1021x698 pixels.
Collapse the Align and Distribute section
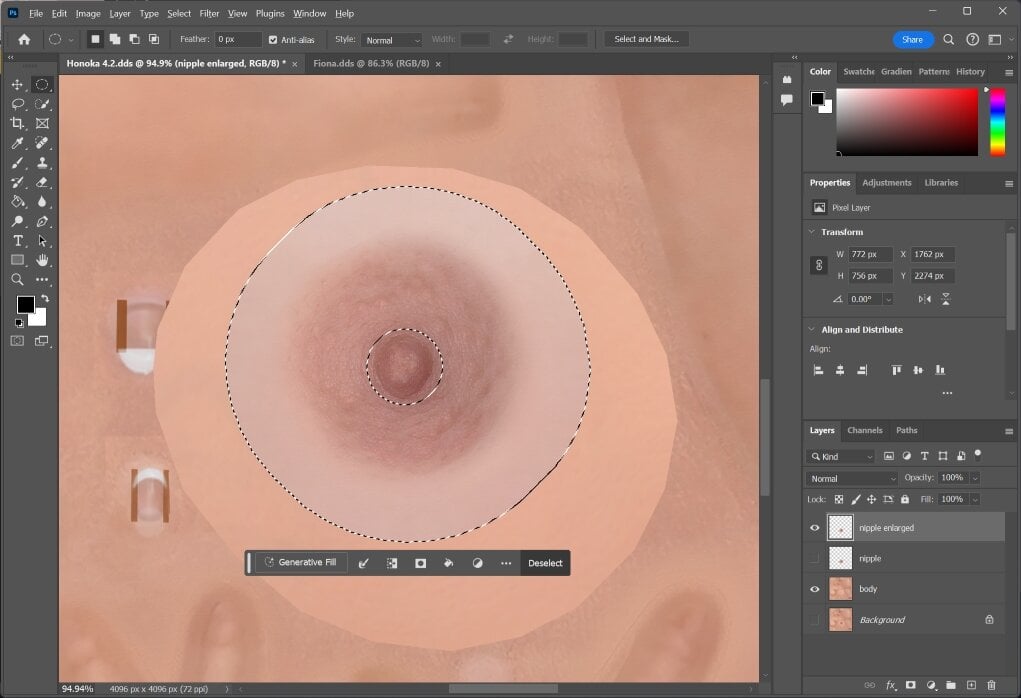pos(811,329)
